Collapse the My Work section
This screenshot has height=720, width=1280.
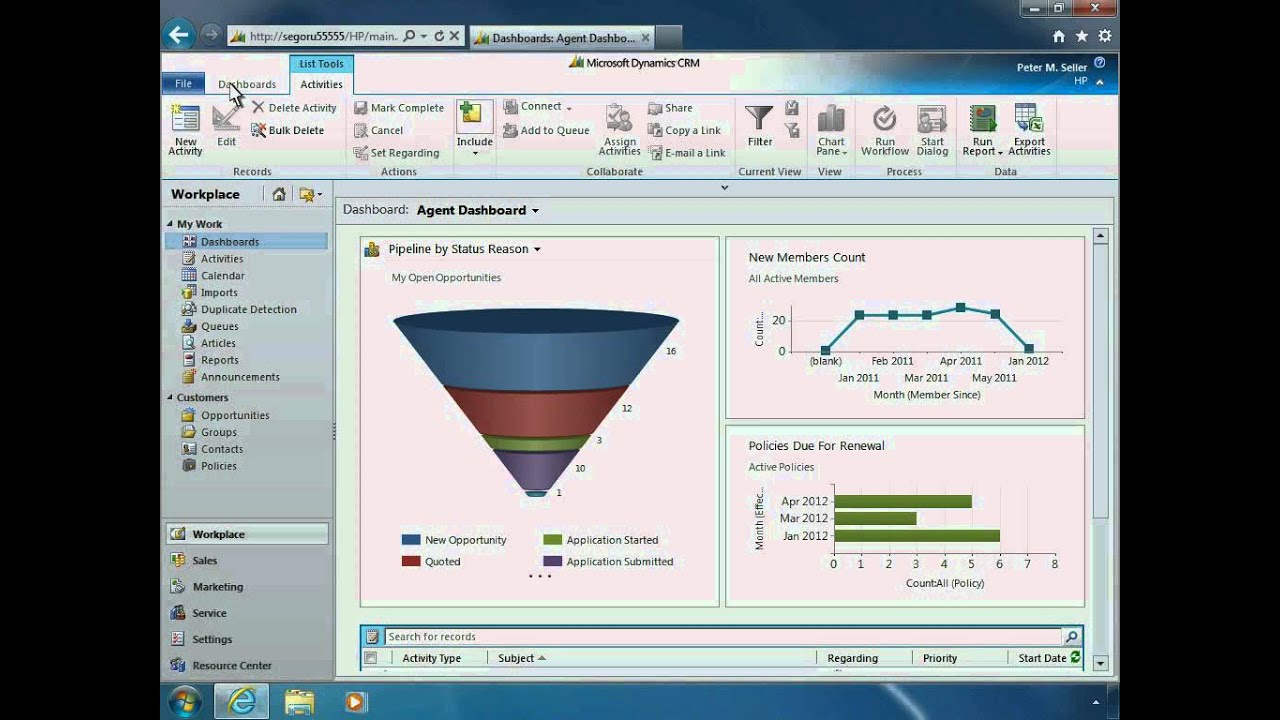click(170, 224)
